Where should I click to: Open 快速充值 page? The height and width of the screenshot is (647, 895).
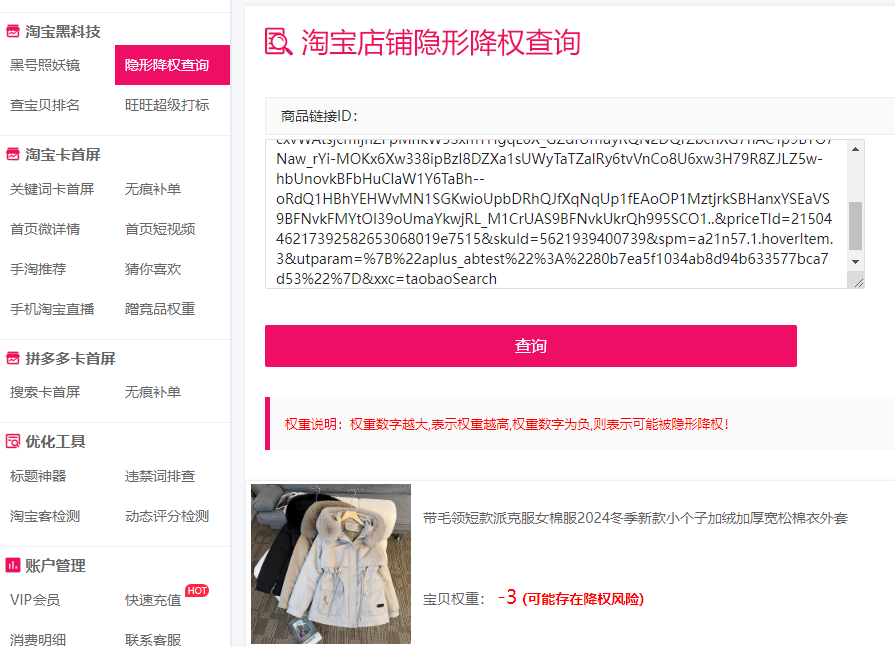point(153,600)
